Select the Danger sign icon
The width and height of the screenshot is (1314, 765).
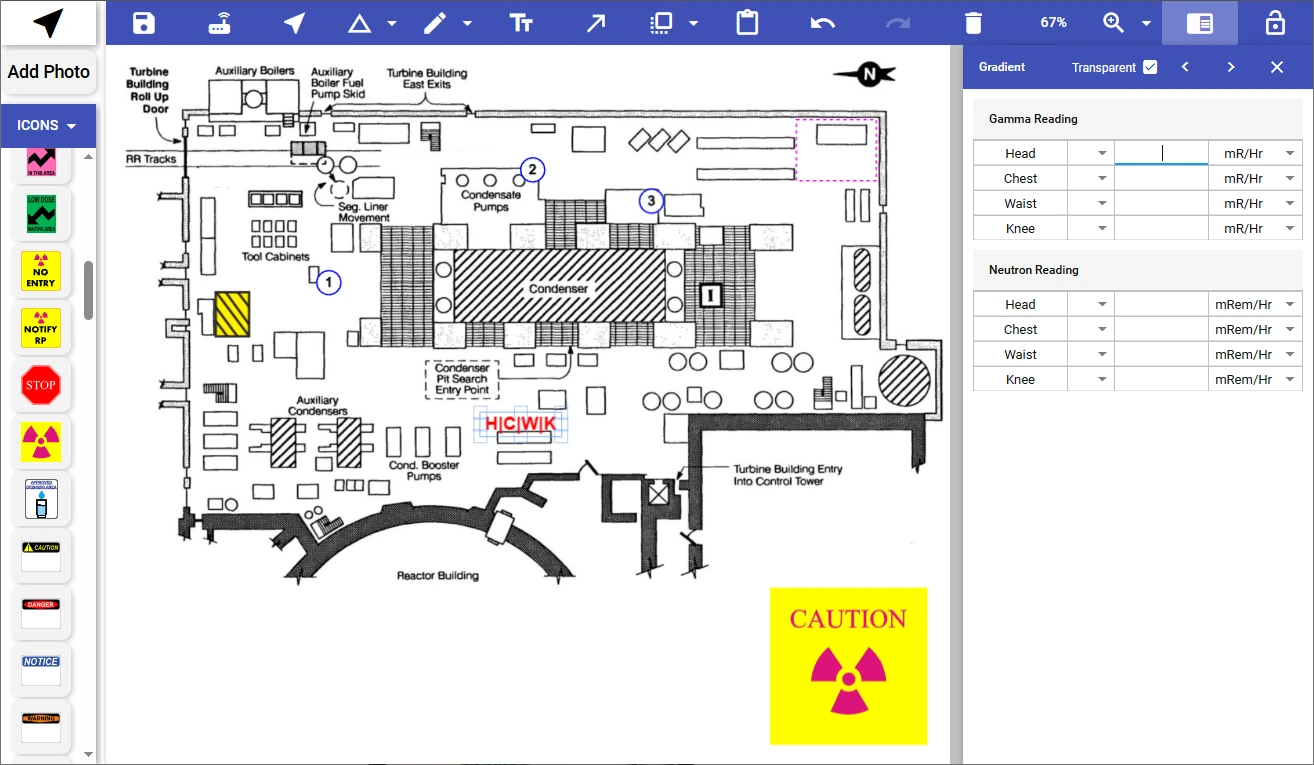click(x=41, y=614)
